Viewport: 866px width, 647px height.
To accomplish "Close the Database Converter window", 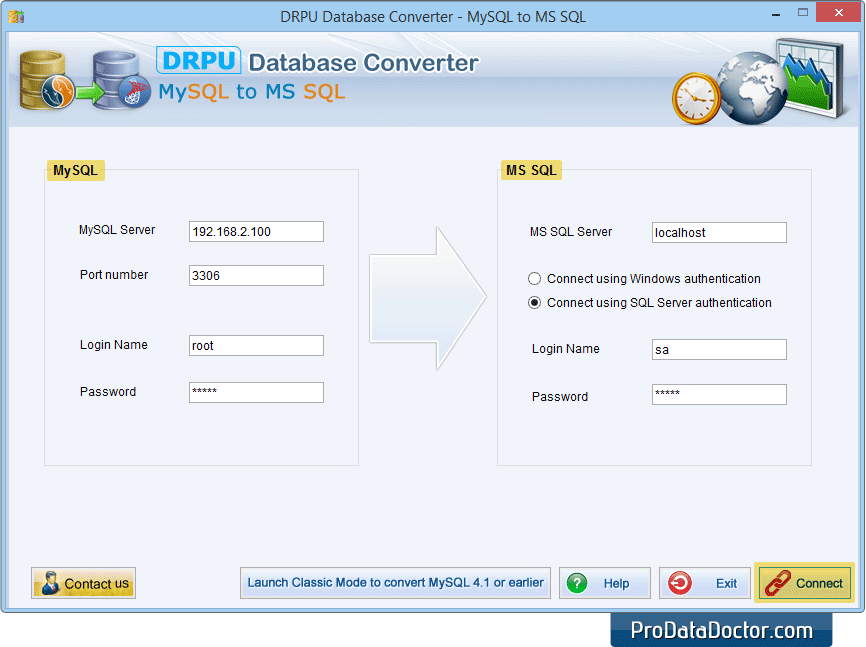I will coord(838,13).
